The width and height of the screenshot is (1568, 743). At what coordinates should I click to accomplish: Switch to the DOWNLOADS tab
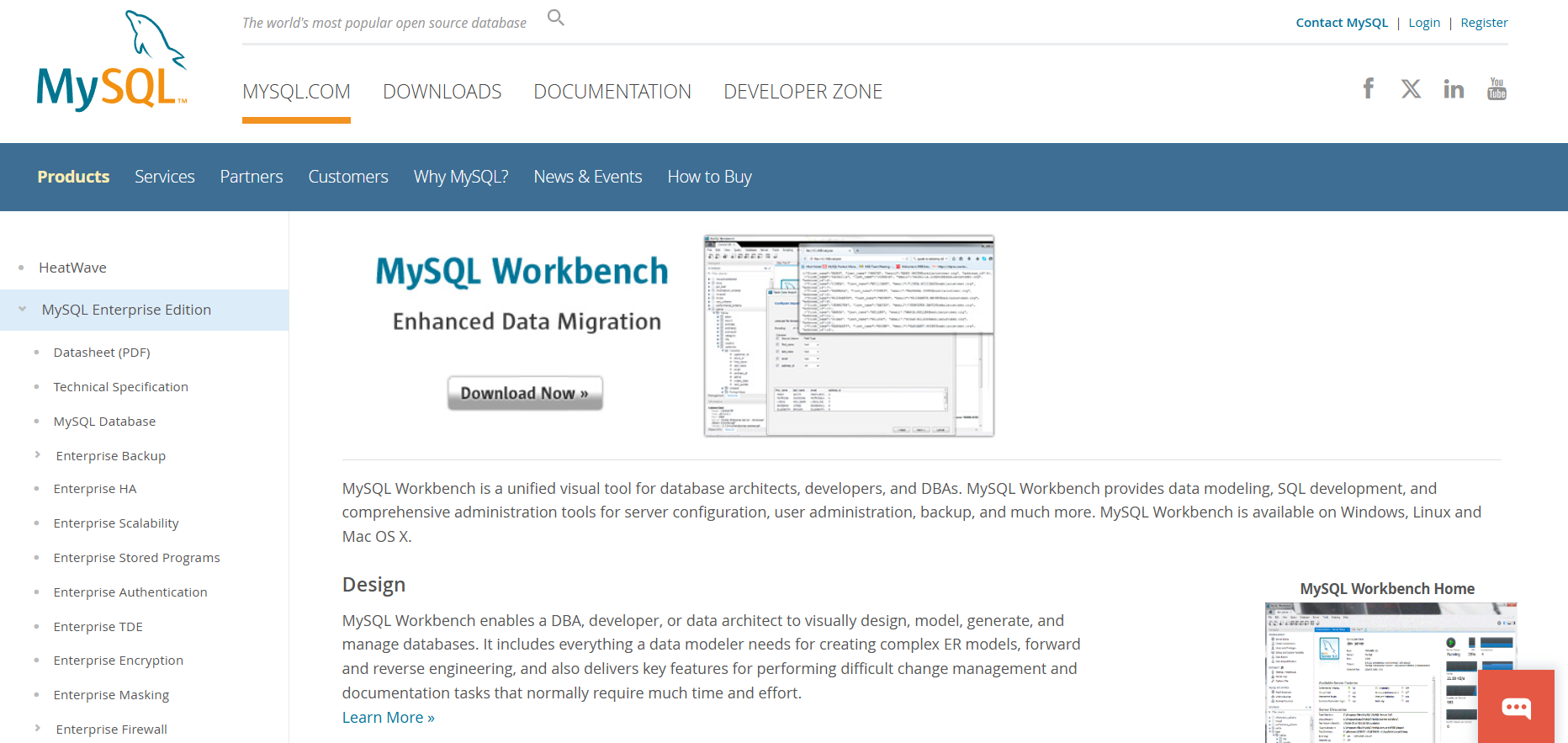coord(442,92)
